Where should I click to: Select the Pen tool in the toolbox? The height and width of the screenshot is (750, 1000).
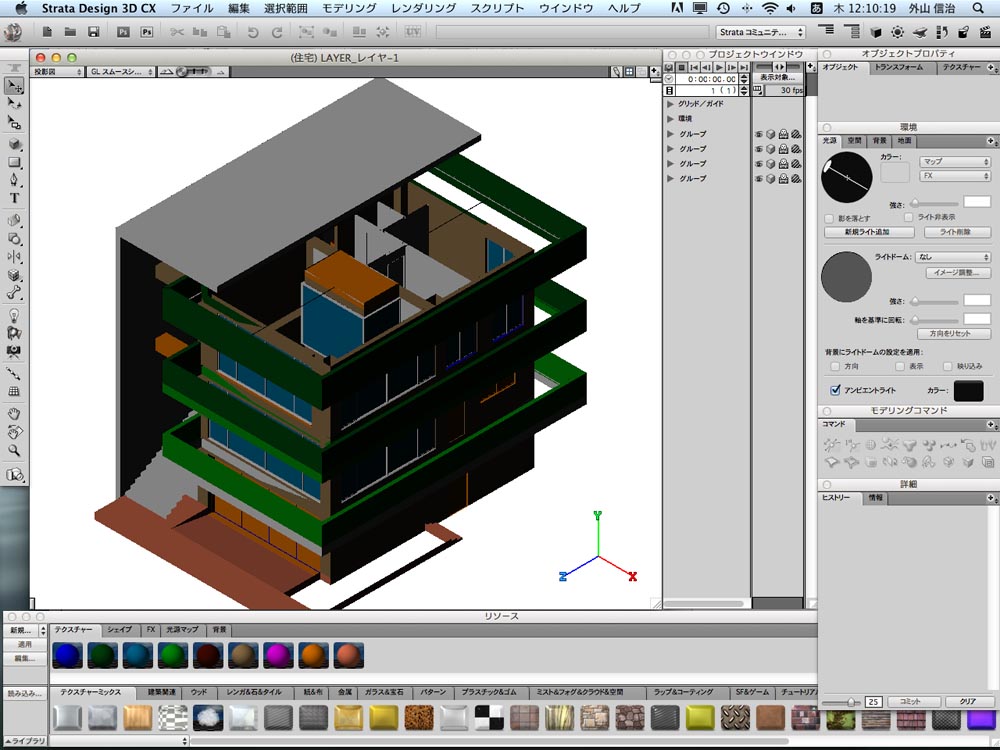coord(15,180)
